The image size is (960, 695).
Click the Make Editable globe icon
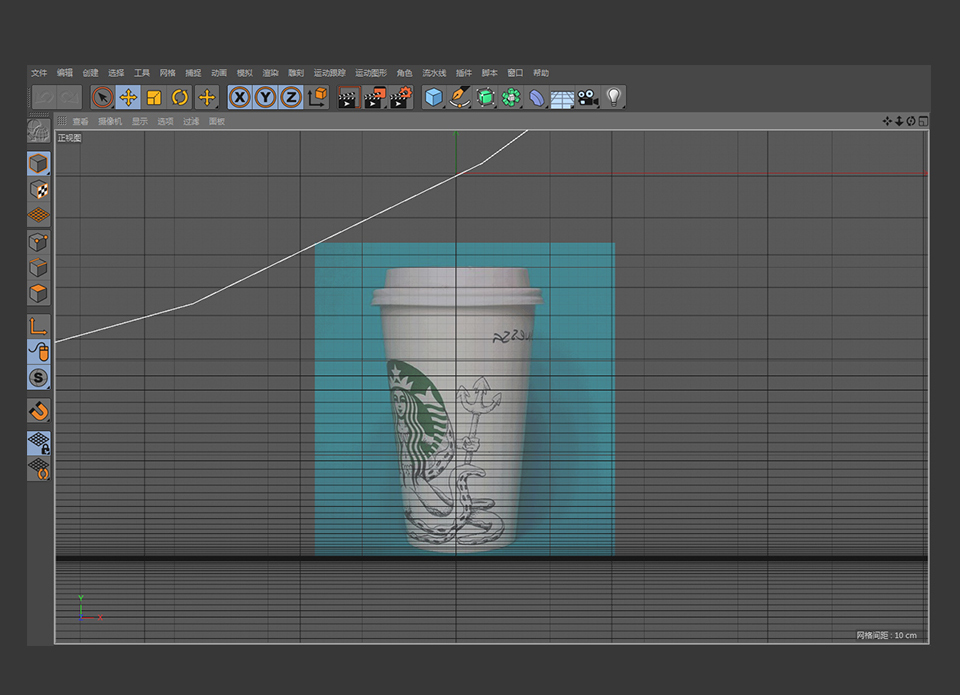pos(39,131)
